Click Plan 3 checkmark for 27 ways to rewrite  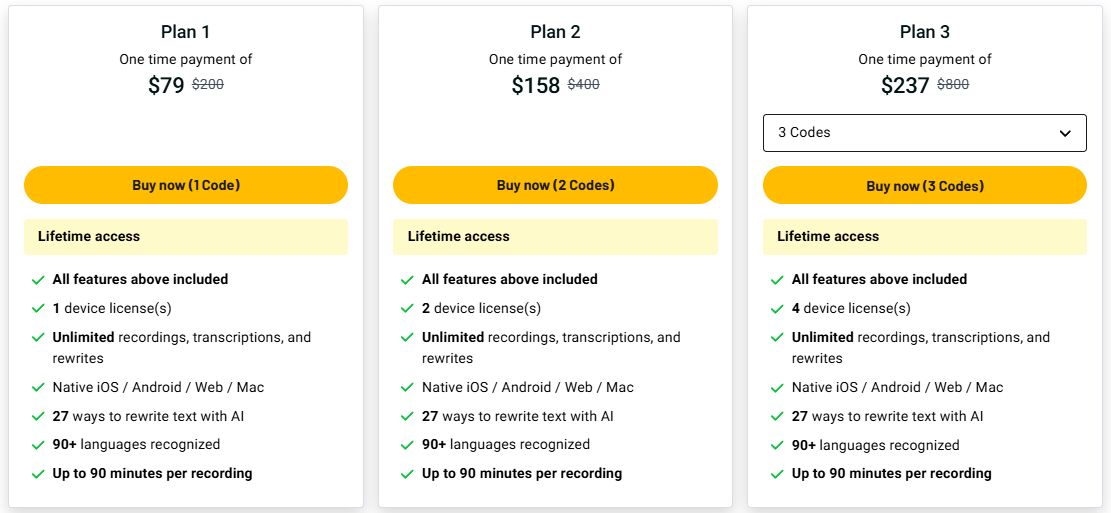click(777, 417)
